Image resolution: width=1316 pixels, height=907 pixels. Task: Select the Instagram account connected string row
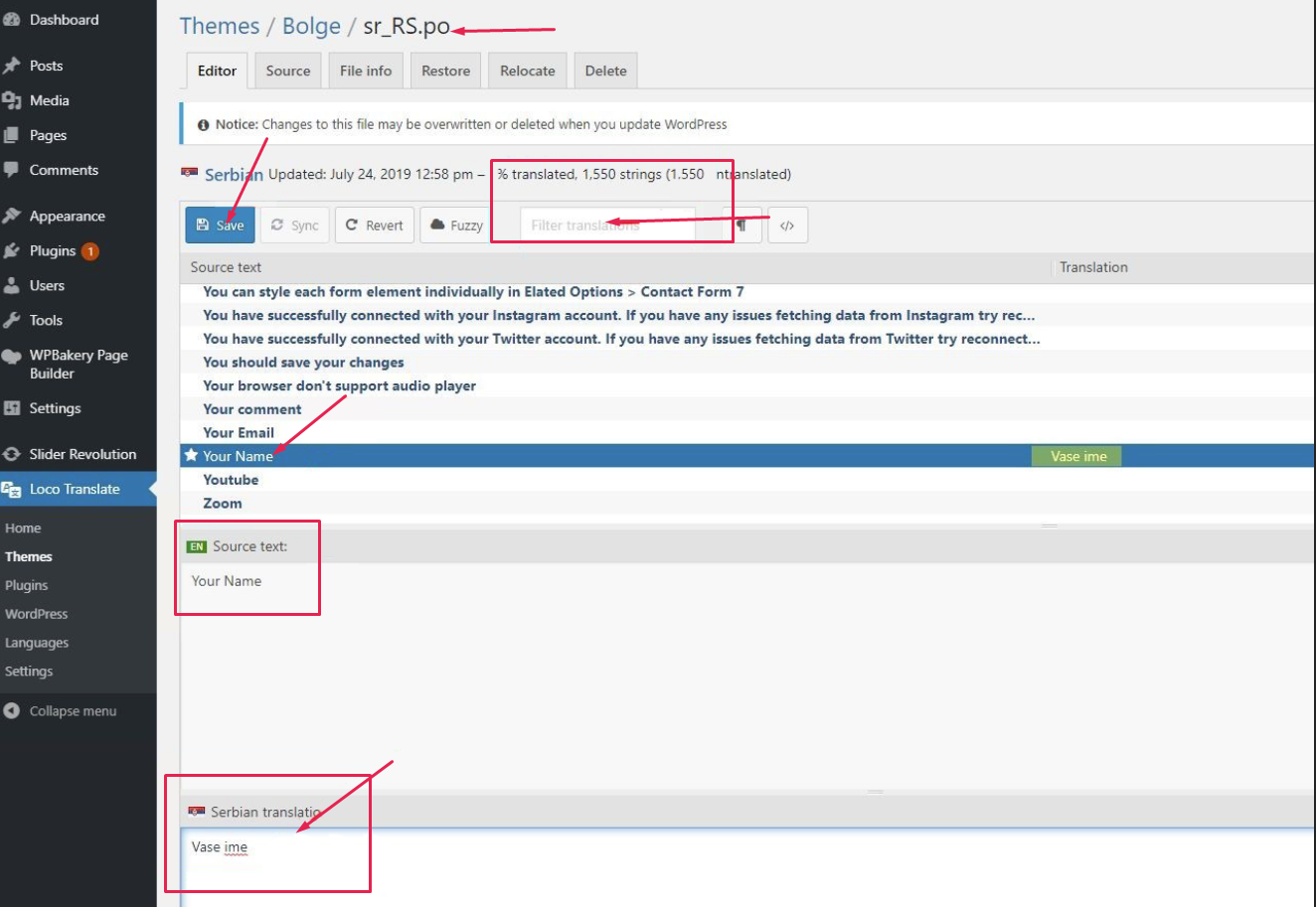click(747, 315)
